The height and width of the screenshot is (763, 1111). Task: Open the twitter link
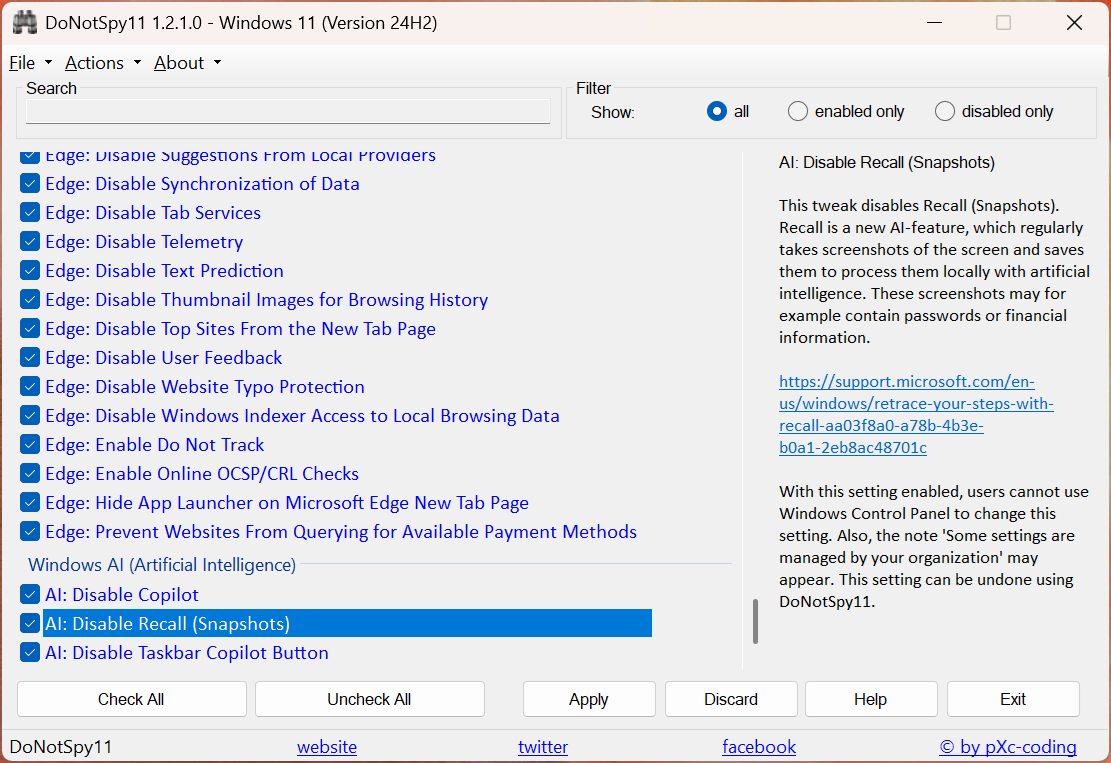[x=543, y=747]
